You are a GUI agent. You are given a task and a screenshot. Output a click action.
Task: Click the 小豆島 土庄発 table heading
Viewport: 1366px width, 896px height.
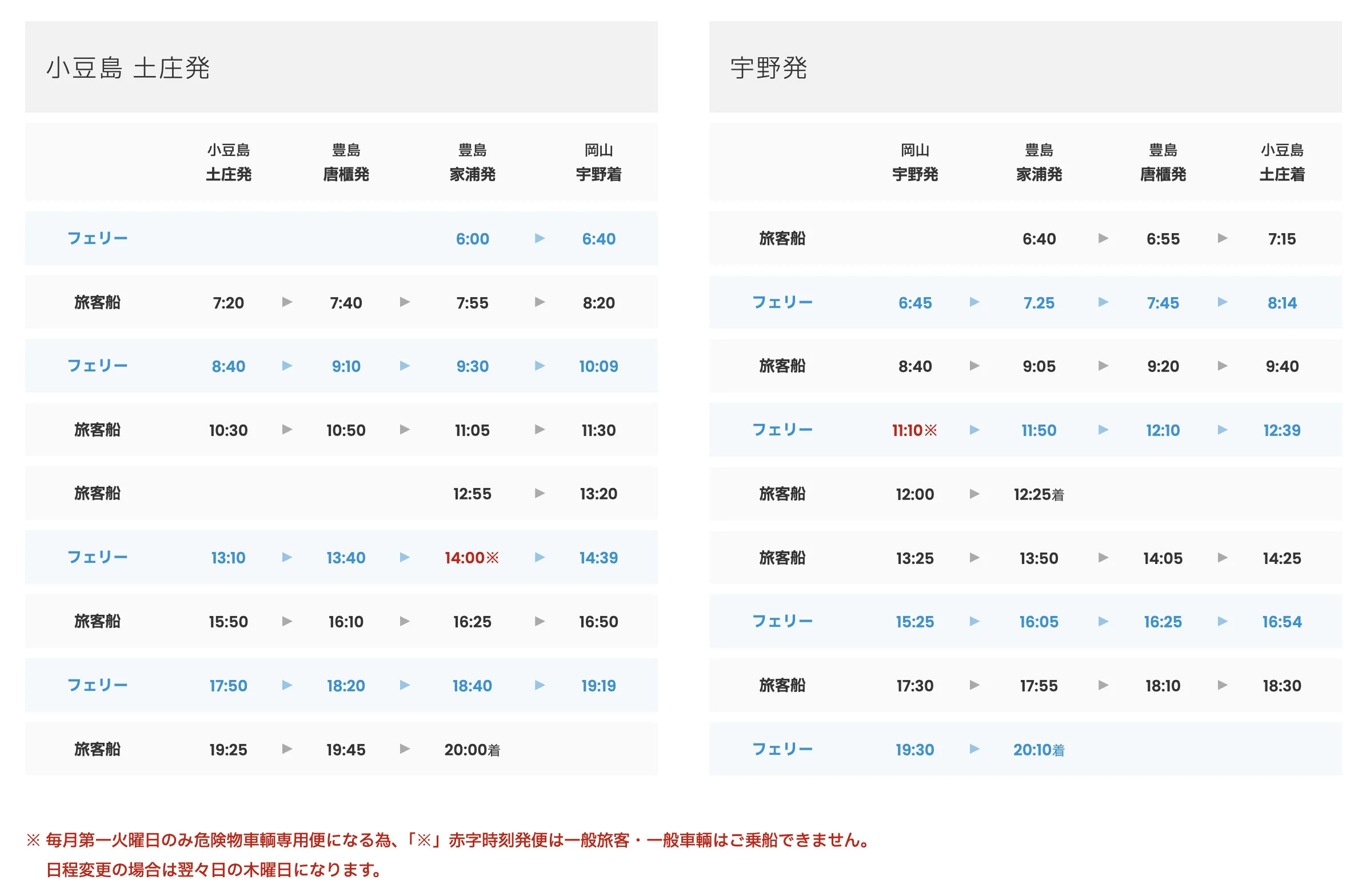point(128,68)
